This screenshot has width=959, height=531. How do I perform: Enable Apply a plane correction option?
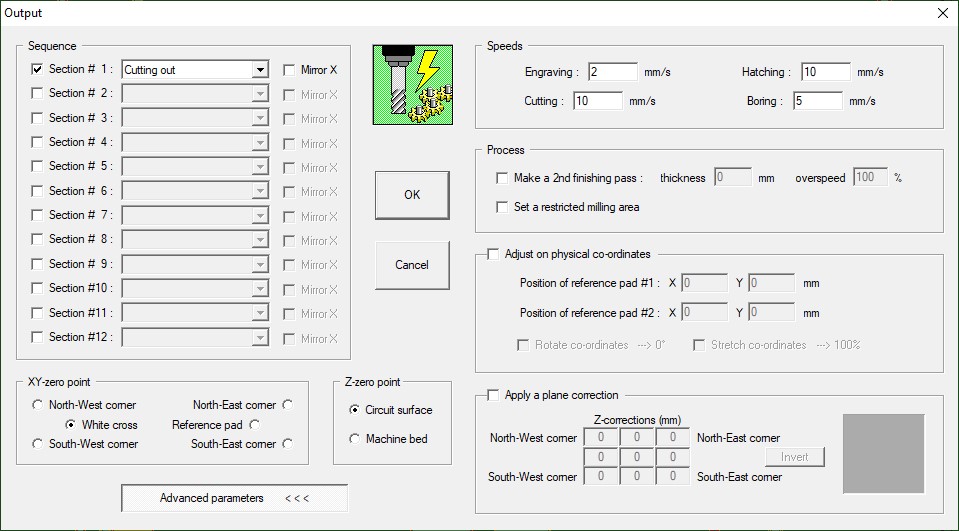pos(493,395)
